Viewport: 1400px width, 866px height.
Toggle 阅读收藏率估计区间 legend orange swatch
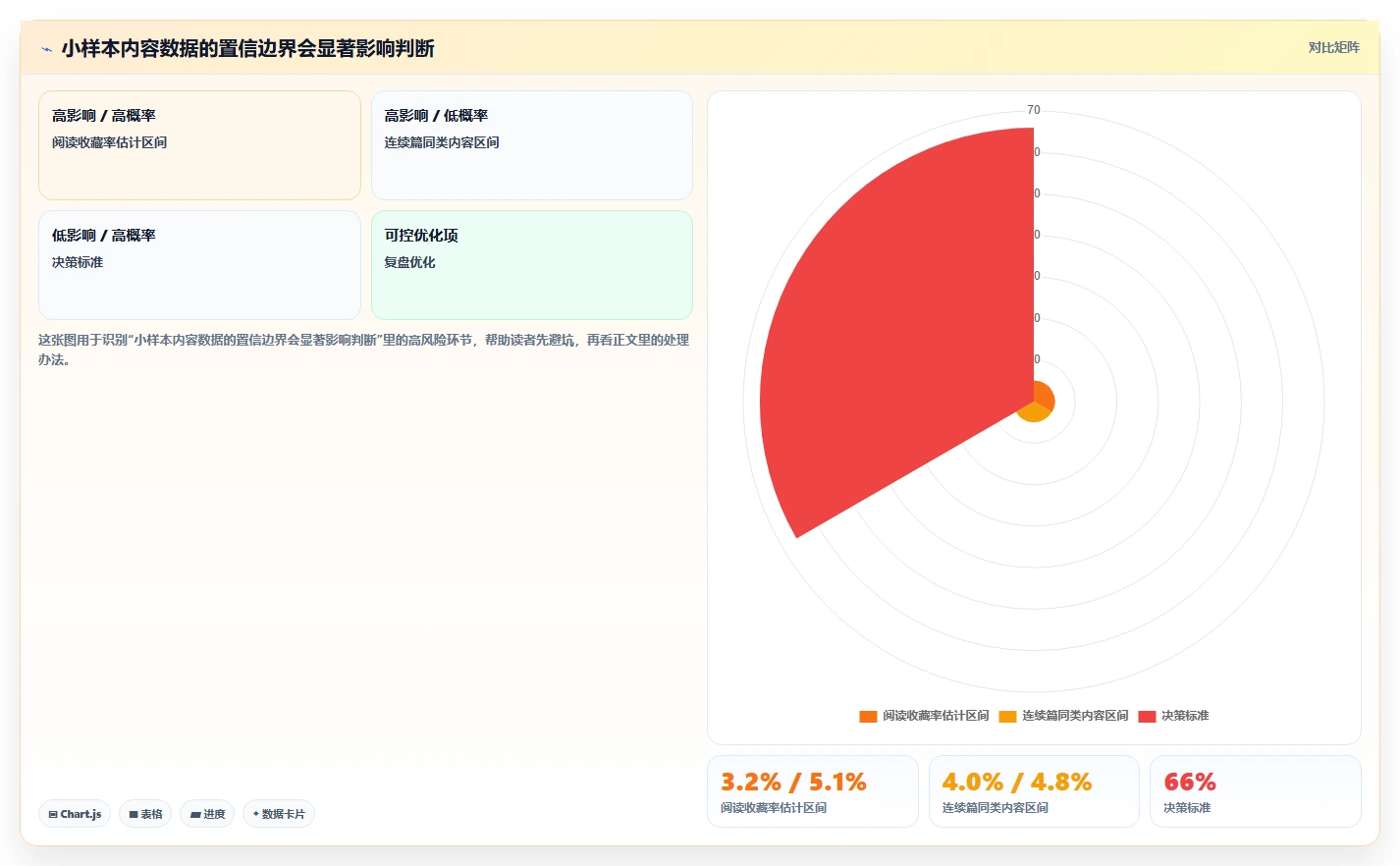[868, 716]
